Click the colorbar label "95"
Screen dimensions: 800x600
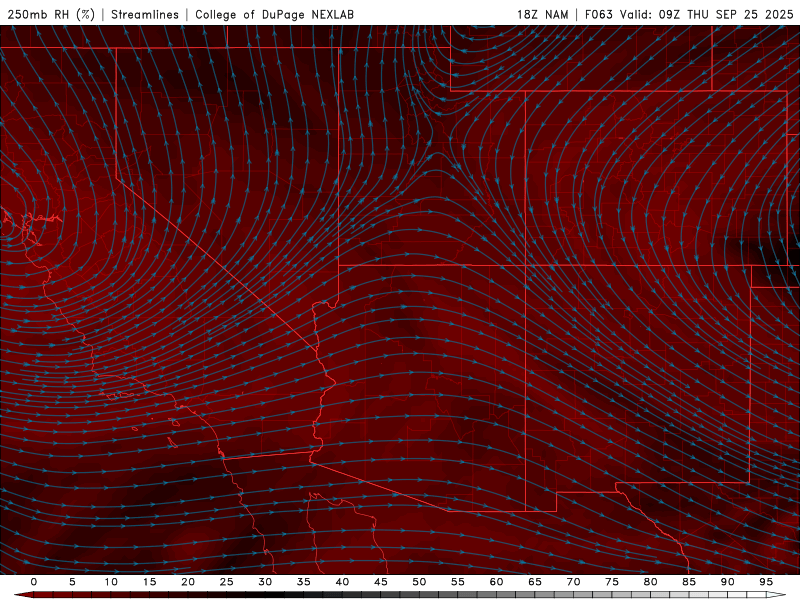coord(766,582)
